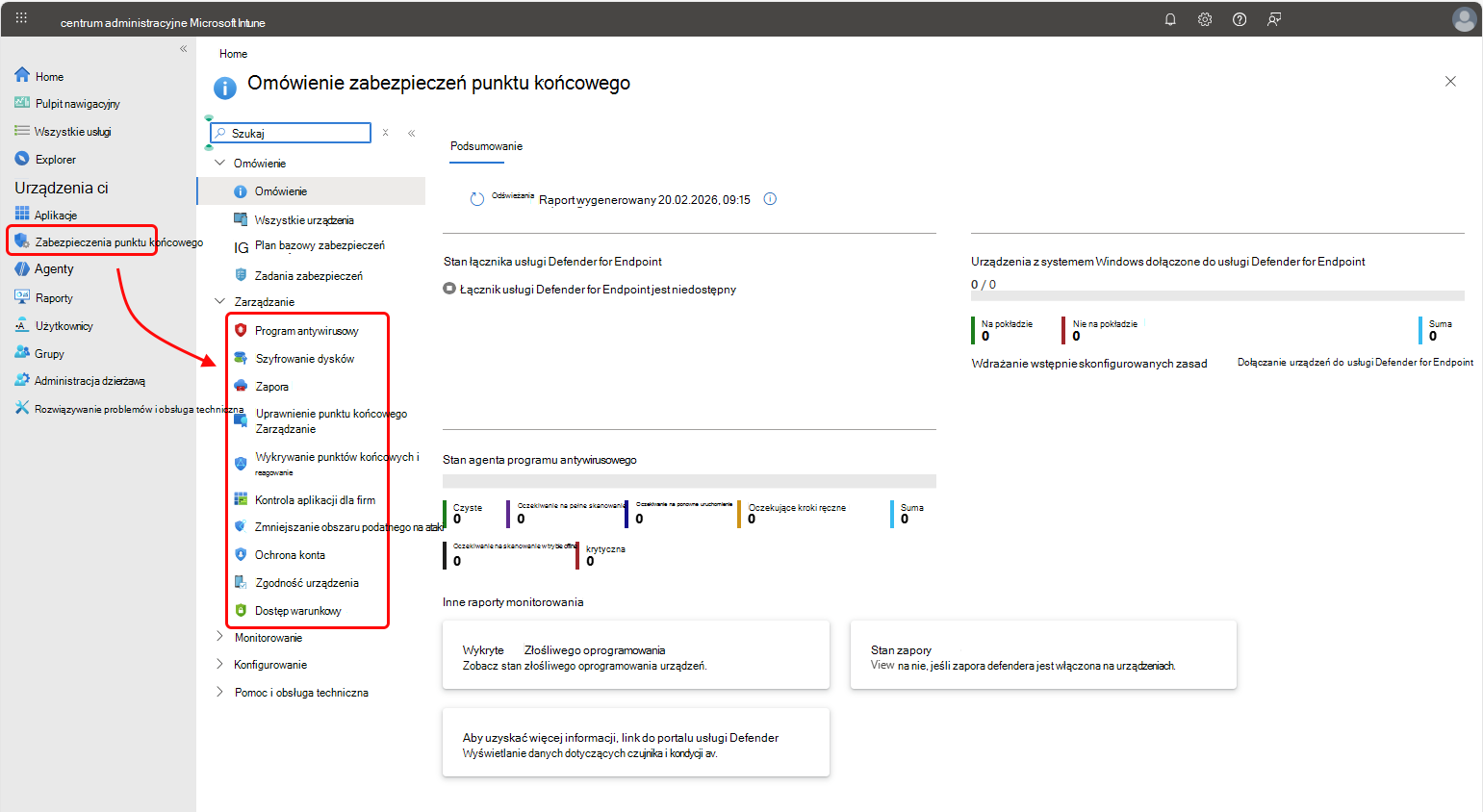Click the Home breadcrumb link
Viewport: 1483px width, 812px height.
click(x=233, y=54)
